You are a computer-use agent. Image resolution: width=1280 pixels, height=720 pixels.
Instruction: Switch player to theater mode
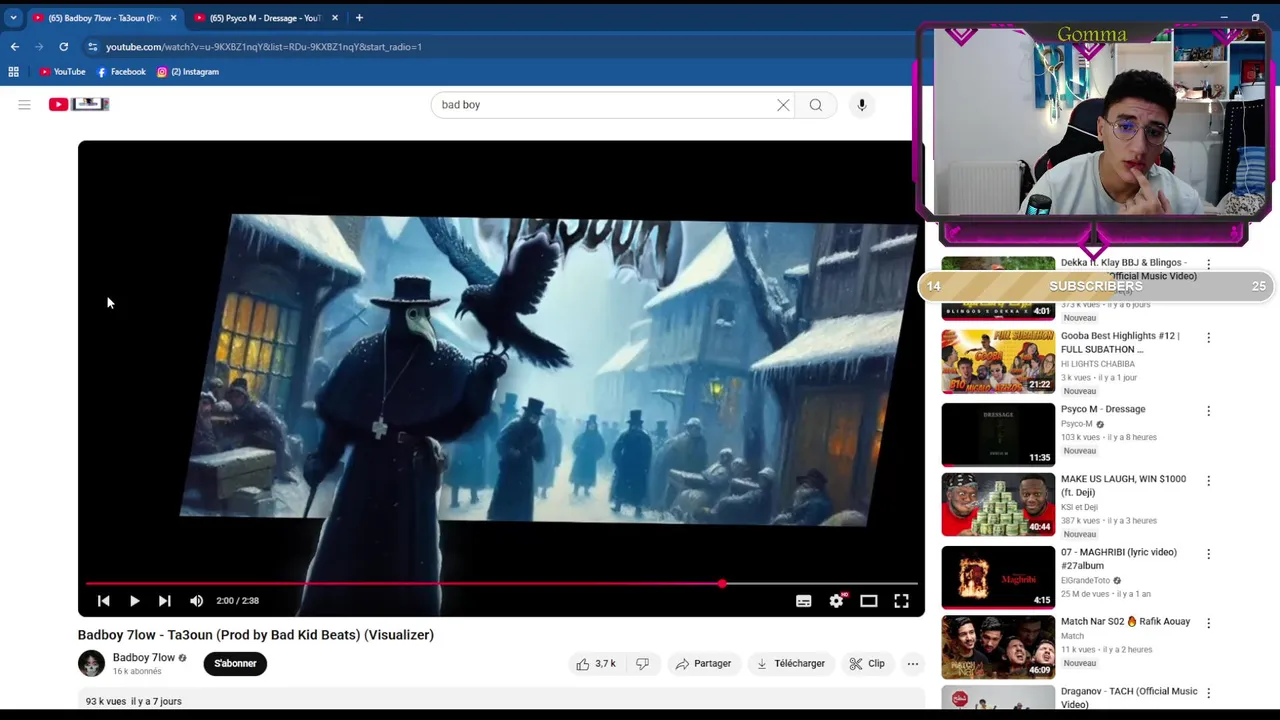869,601
